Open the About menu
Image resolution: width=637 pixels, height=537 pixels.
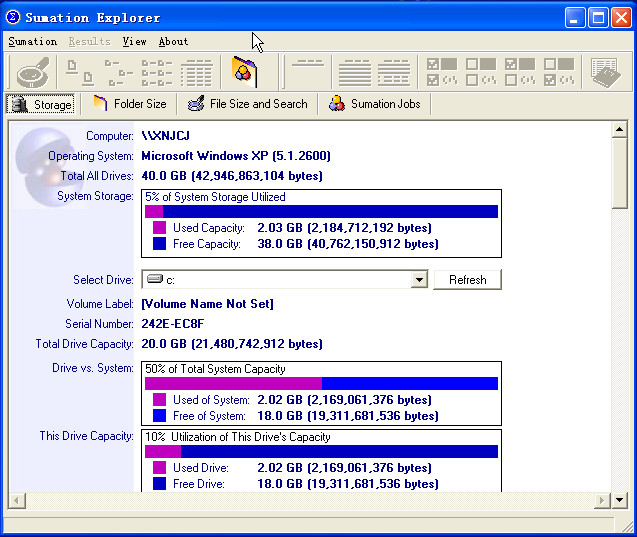tap(173, 41)
